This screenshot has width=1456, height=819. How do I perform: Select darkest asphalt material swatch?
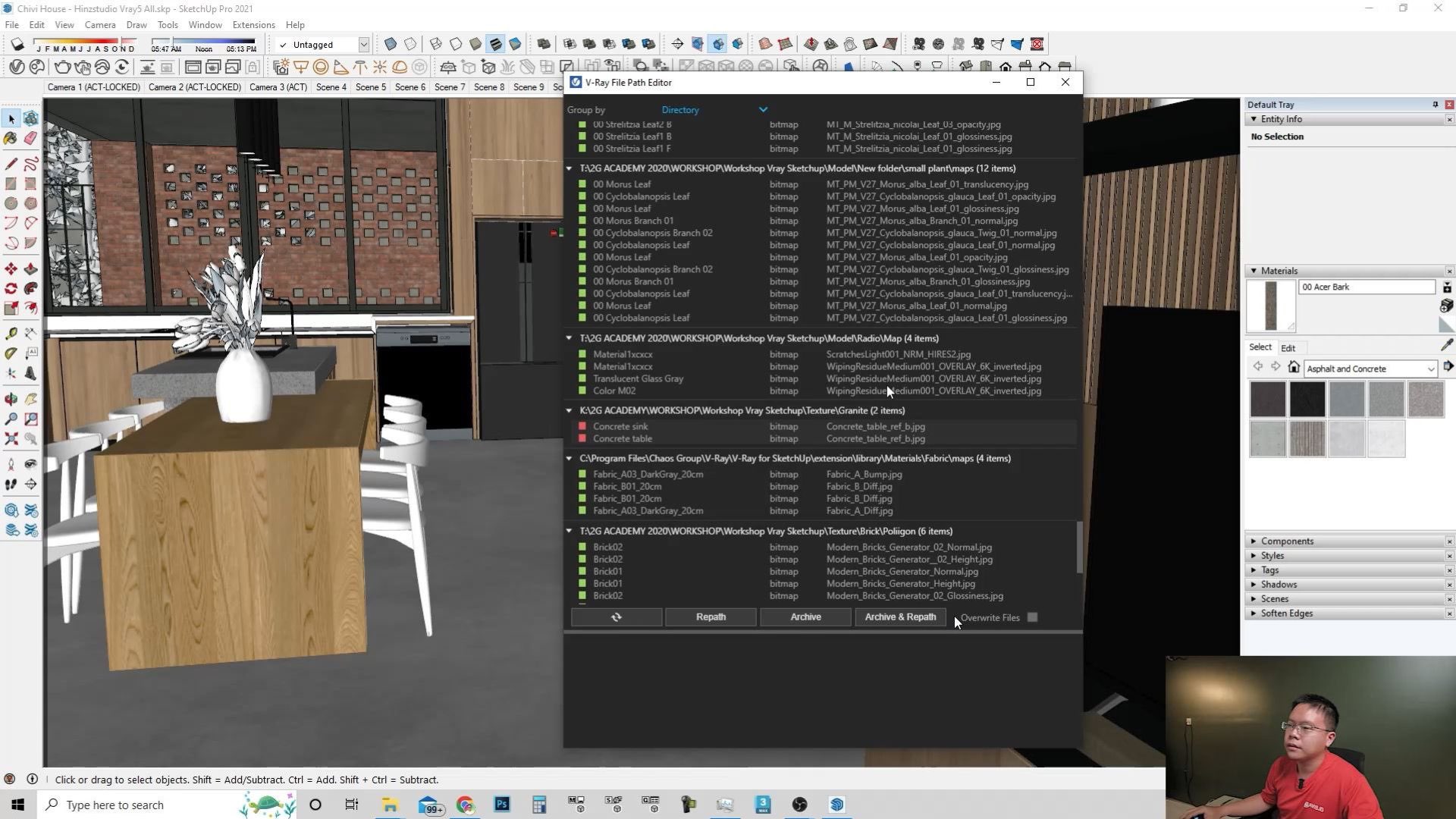pyautogui.click(x=1307, y=399)
